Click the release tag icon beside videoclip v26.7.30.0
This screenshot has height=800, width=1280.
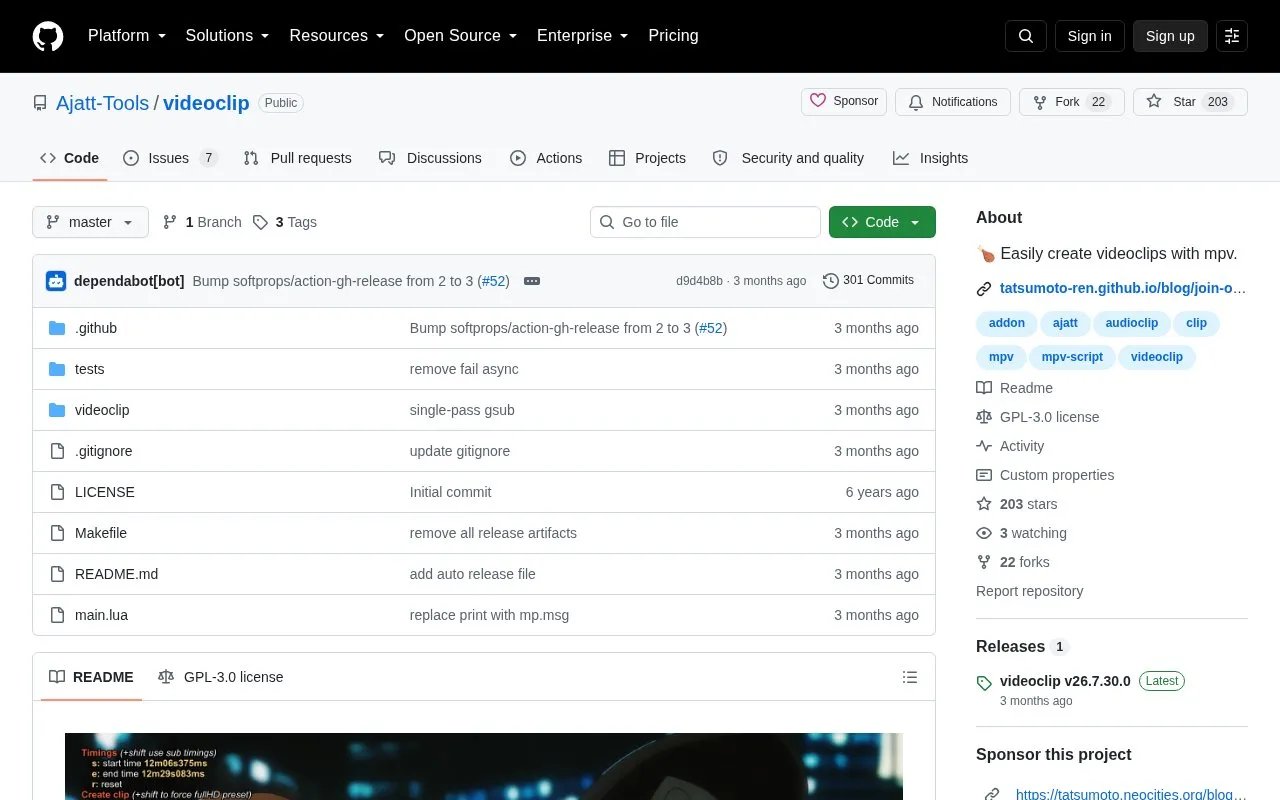click(x=984, y=683)
